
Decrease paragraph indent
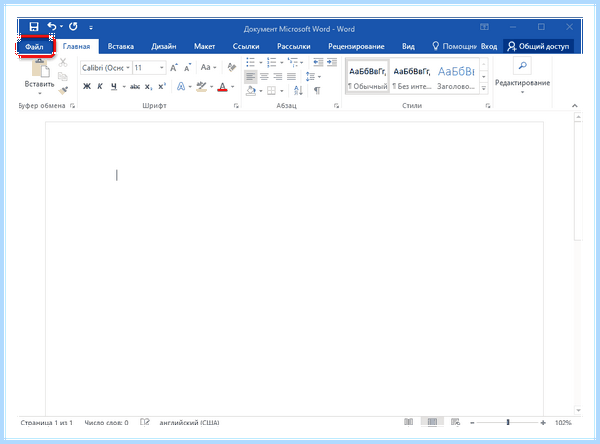[x=318, y=62]
